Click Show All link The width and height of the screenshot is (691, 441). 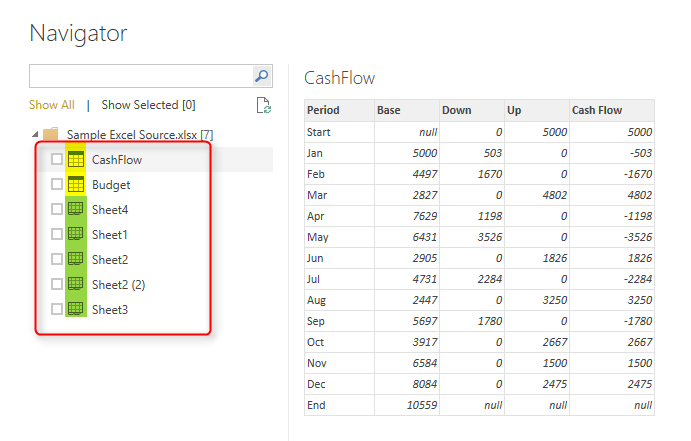(52, 105)
